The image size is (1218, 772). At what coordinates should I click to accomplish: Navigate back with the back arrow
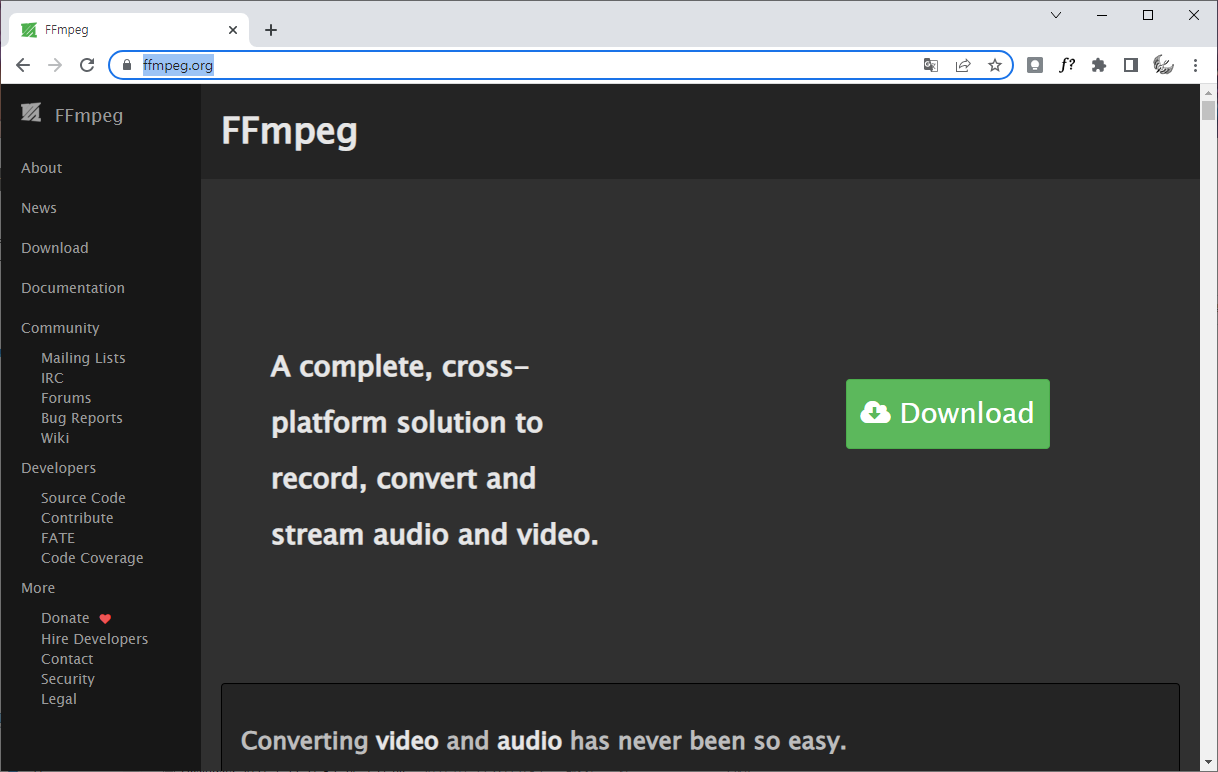coord(23,64)
